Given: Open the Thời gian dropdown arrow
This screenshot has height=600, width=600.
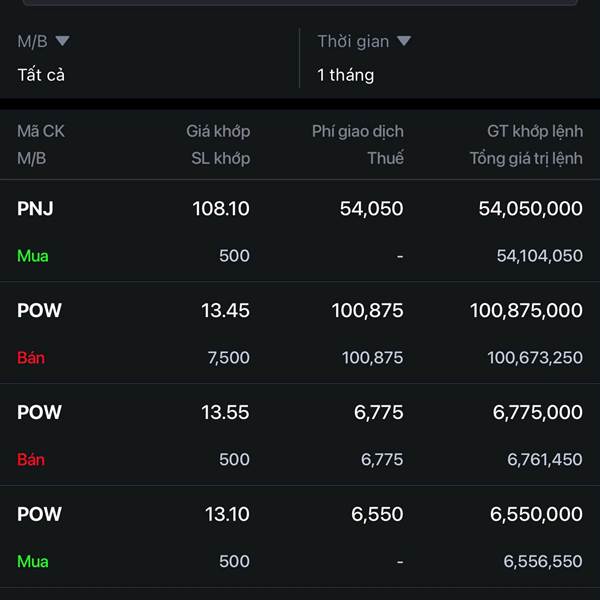Looking at the screenshot, I should point(404,41).
